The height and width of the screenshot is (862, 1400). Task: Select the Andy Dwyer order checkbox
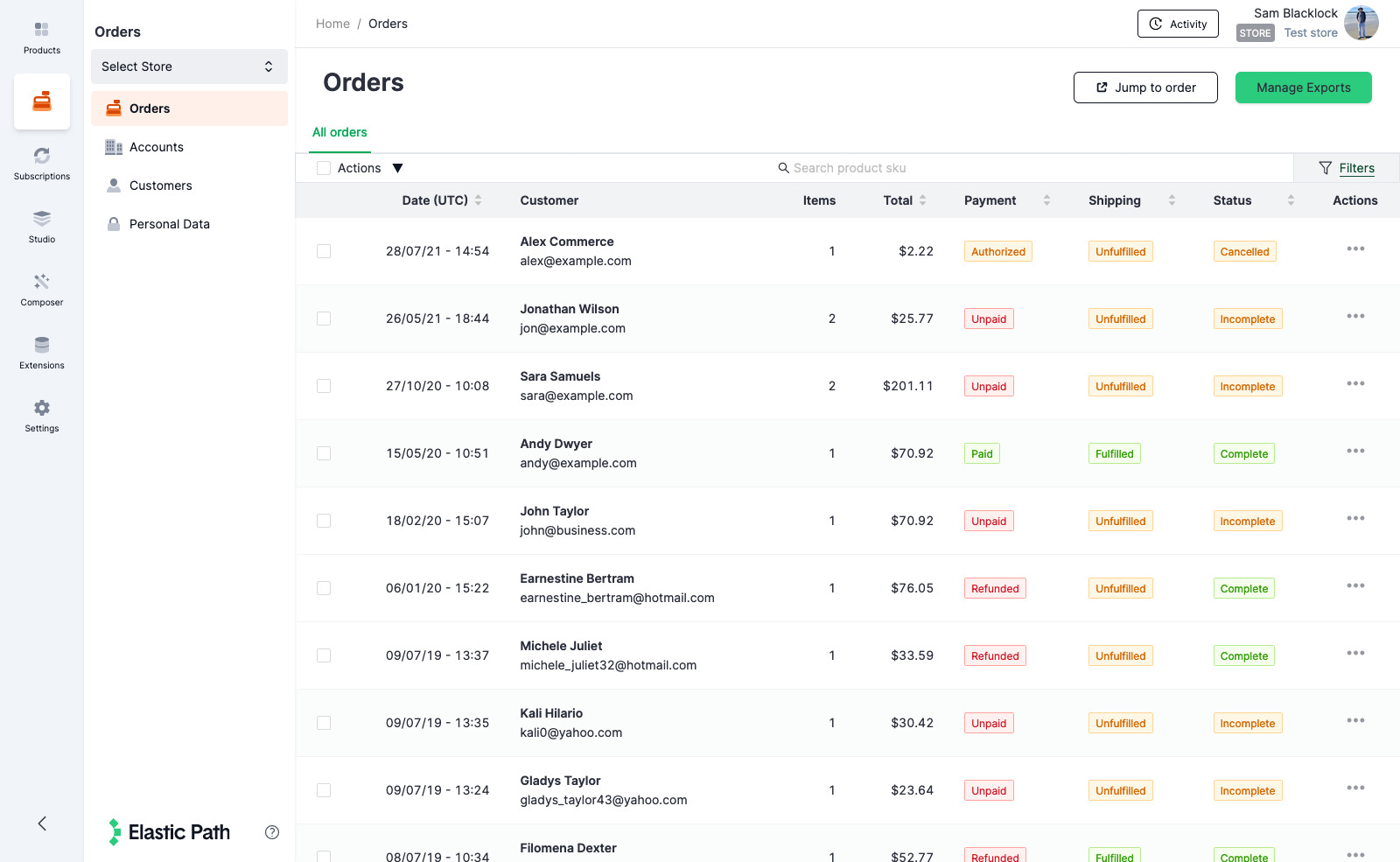tap(324, 453)
